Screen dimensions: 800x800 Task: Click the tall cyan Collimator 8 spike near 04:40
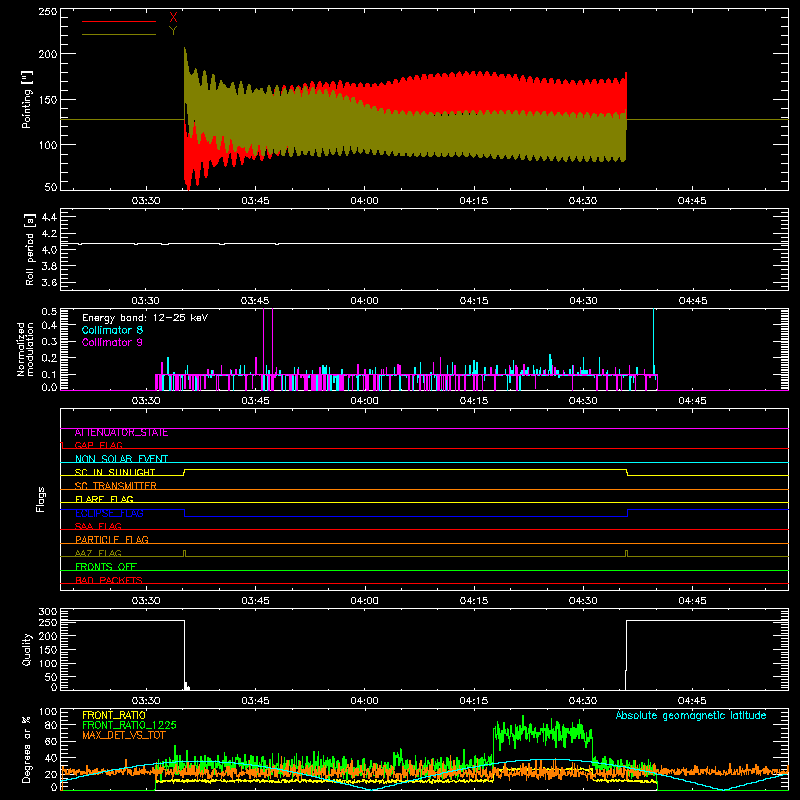654,342
